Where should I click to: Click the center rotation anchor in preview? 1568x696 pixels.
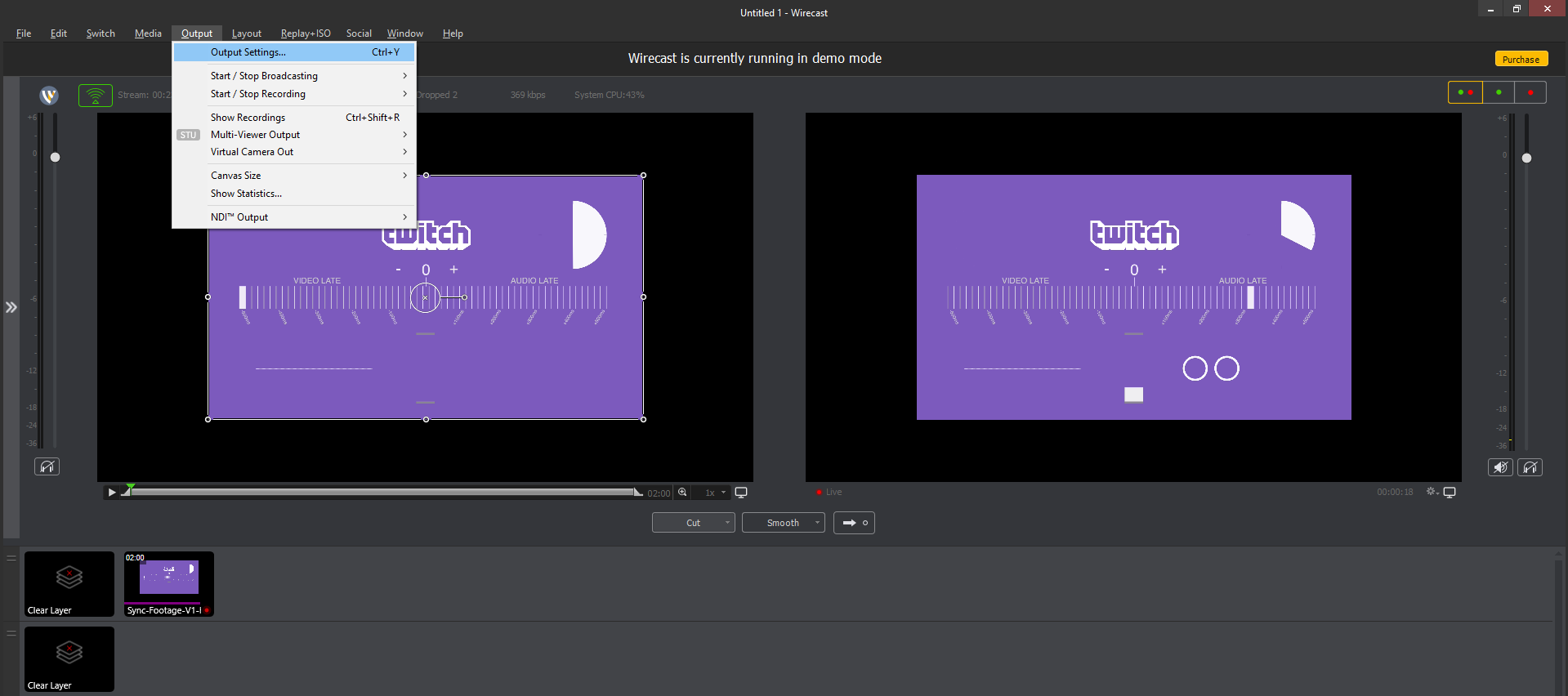425,297
